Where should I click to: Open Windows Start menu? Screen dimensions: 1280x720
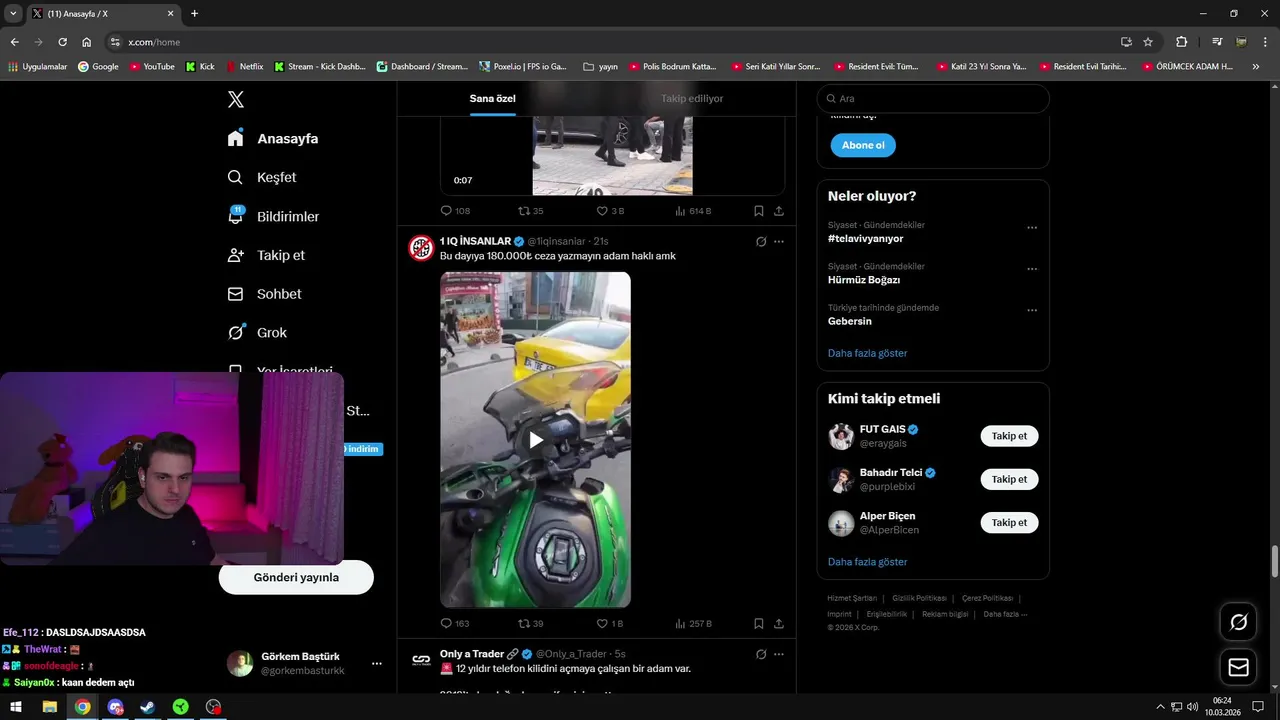click(x=16, y=707)
